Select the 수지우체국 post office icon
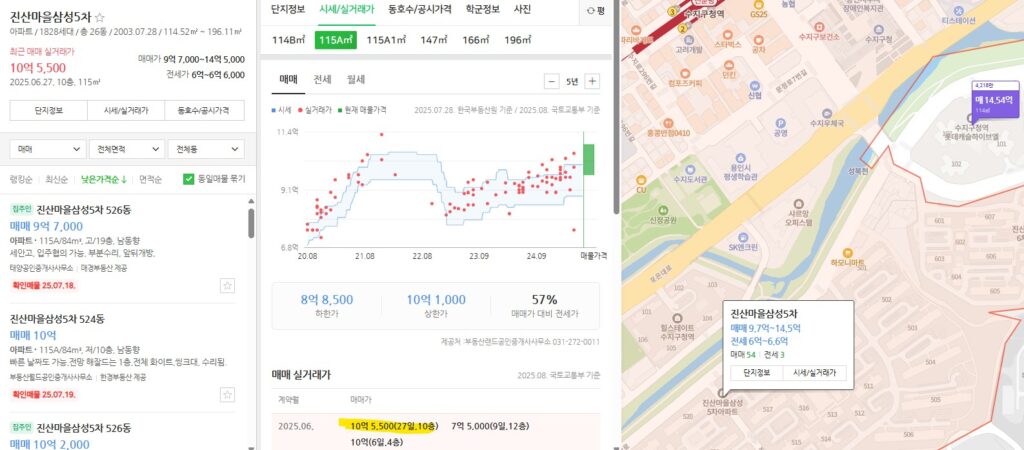This screenshot has height=450, width=1024. [x=826, y=112]
